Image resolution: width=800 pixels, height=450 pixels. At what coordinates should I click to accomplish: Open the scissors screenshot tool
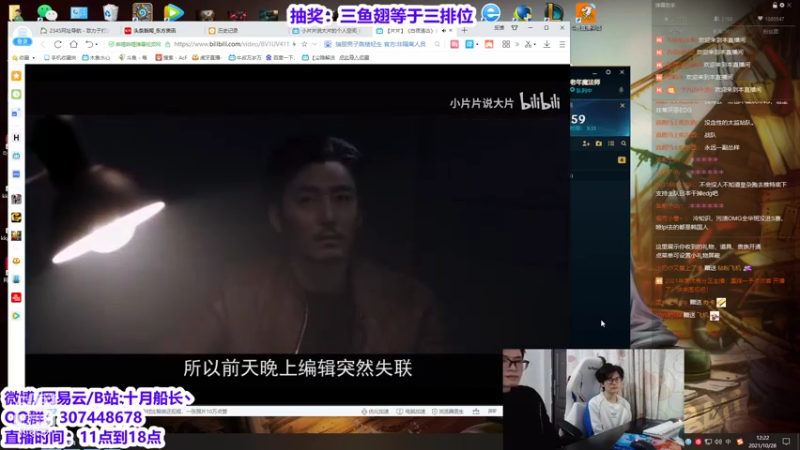pos(528,44)
